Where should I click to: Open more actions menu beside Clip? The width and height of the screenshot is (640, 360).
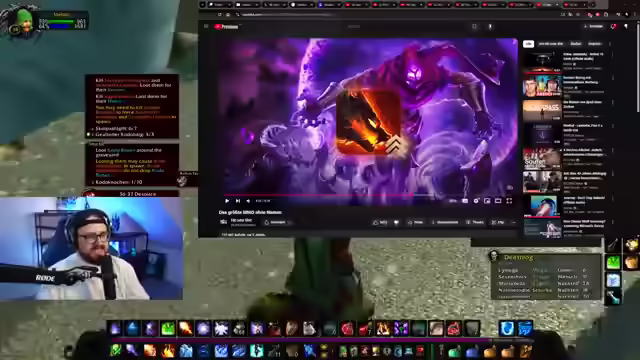(513, 222)
